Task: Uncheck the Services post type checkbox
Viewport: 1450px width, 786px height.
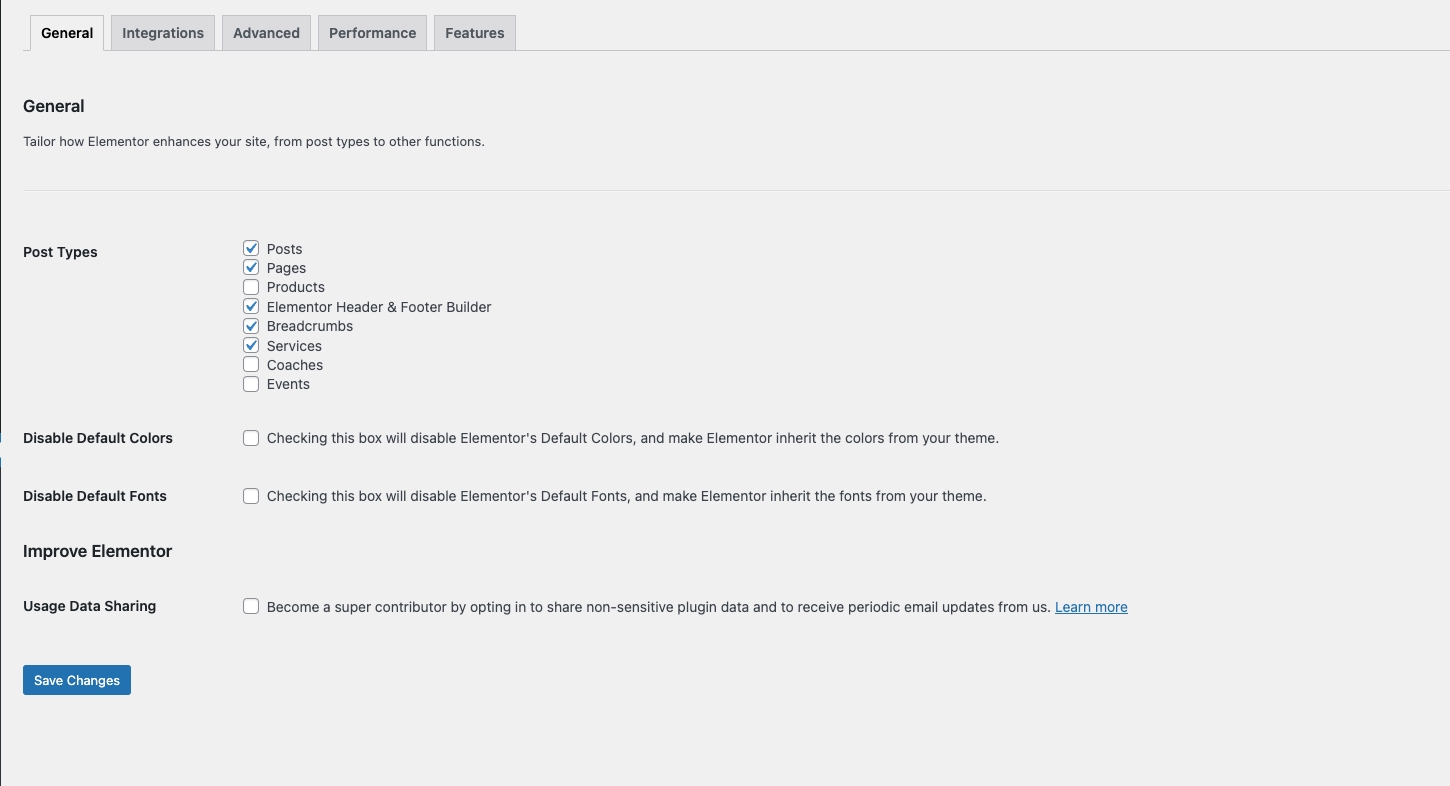Action: click(x=251, y=346)
